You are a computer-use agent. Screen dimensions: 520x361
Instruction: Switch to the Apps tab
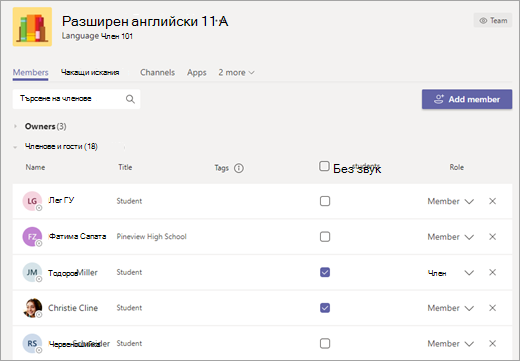tap(197, 72)
